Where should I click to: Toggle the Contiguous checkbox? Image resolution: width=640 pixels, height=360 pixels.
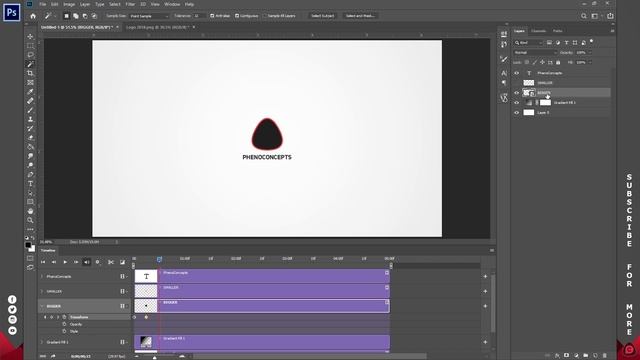point(237,16)
